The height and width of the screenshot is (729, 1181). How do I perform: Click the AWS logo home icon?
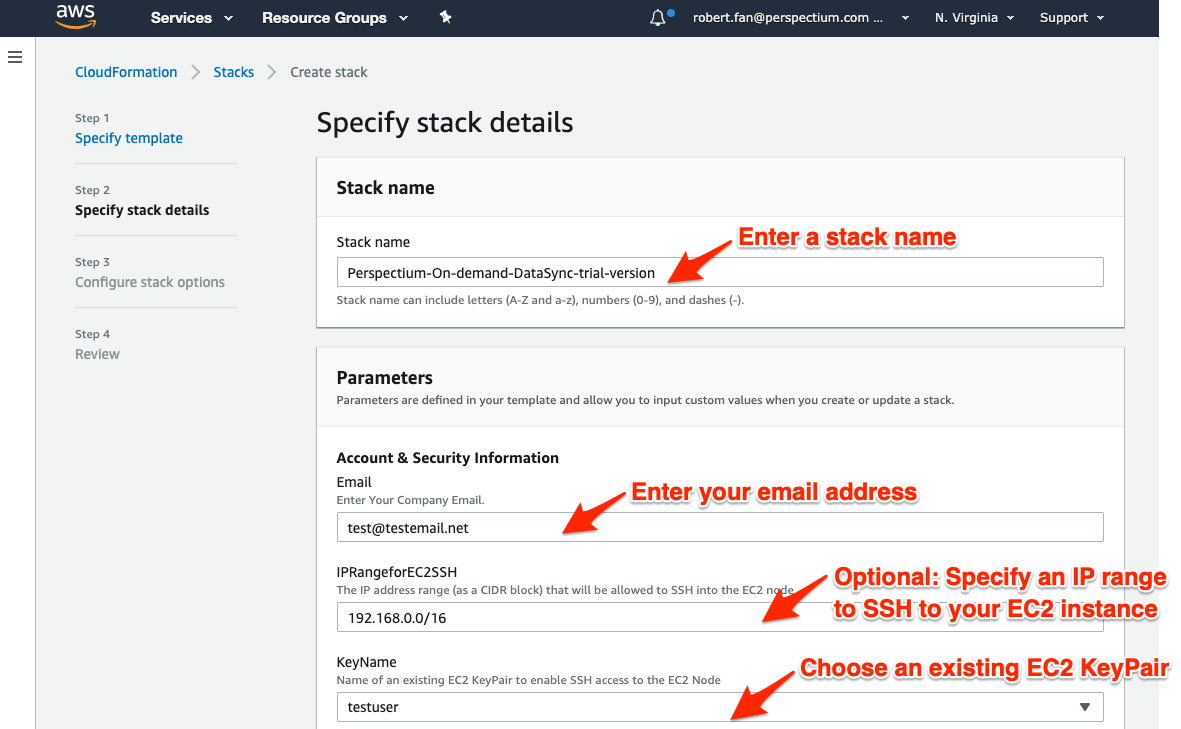[75, 17]
